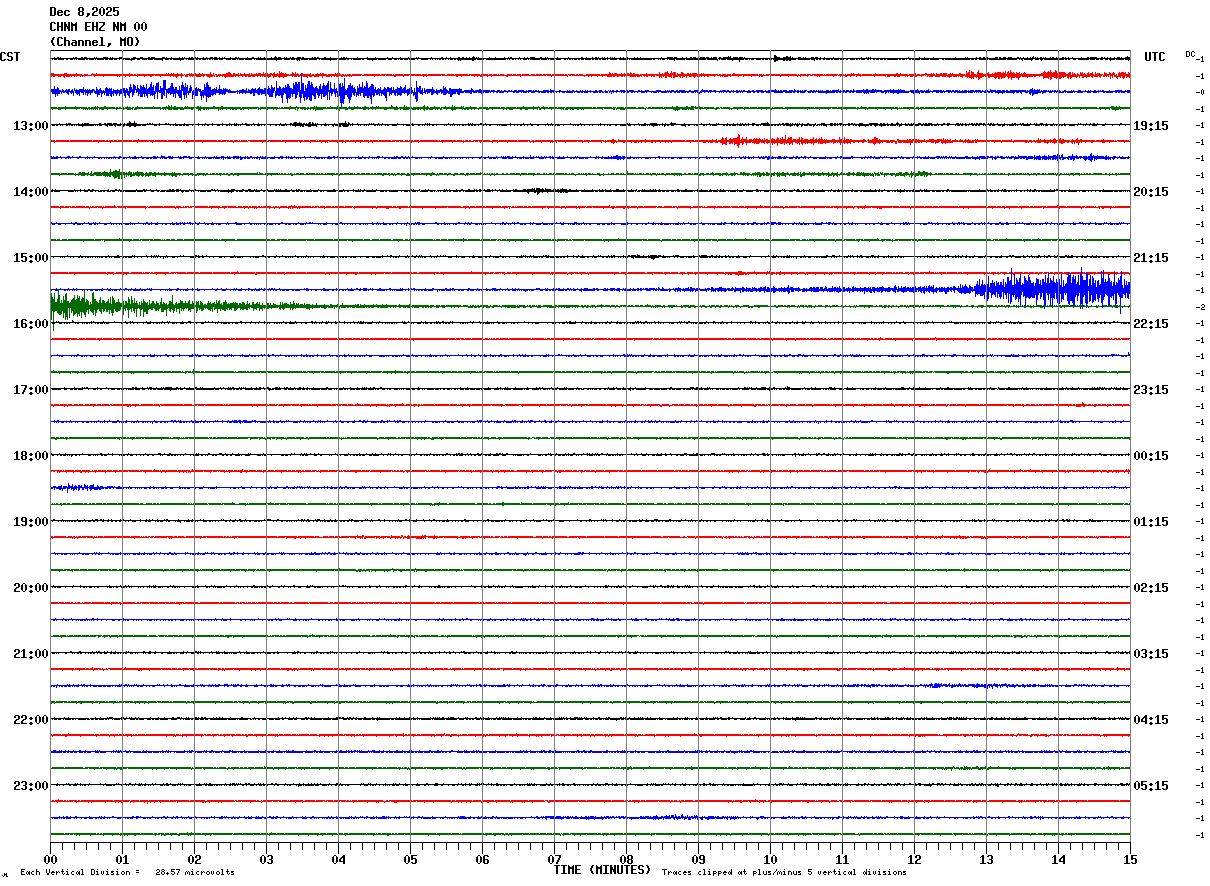This screenshot has height=886, width=1210.
Task: Click the TIME (MINUTES) axis title
Action: (x=602, y=870)
